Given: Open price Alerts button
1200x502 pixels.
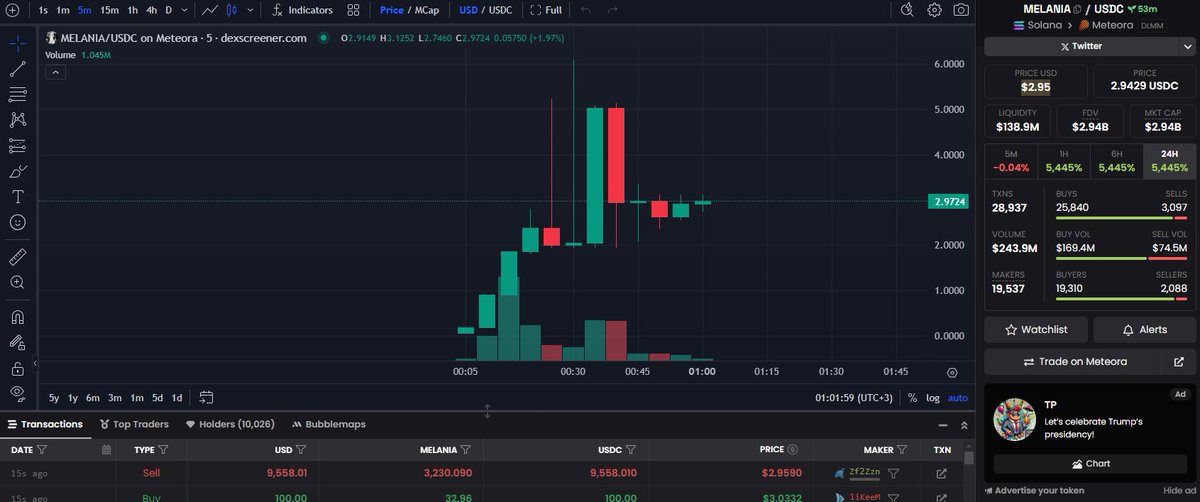Looking at the screenshot, I should tap(1145, 329).
